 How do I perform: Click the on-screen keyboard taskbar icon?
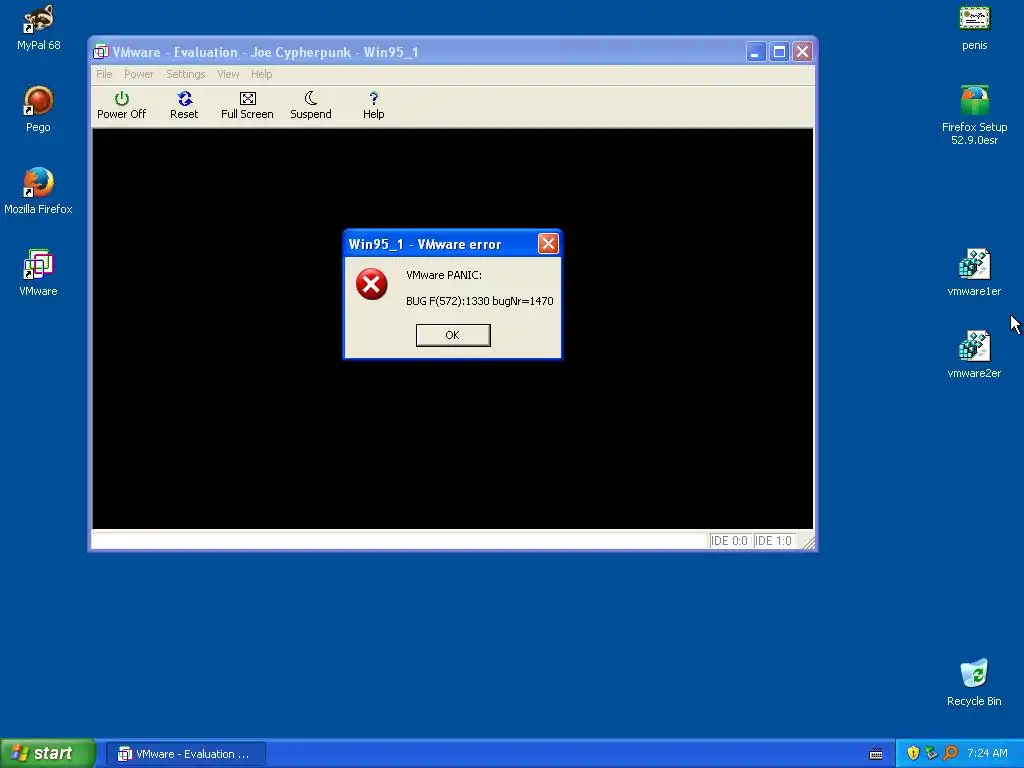pos(876,754)
